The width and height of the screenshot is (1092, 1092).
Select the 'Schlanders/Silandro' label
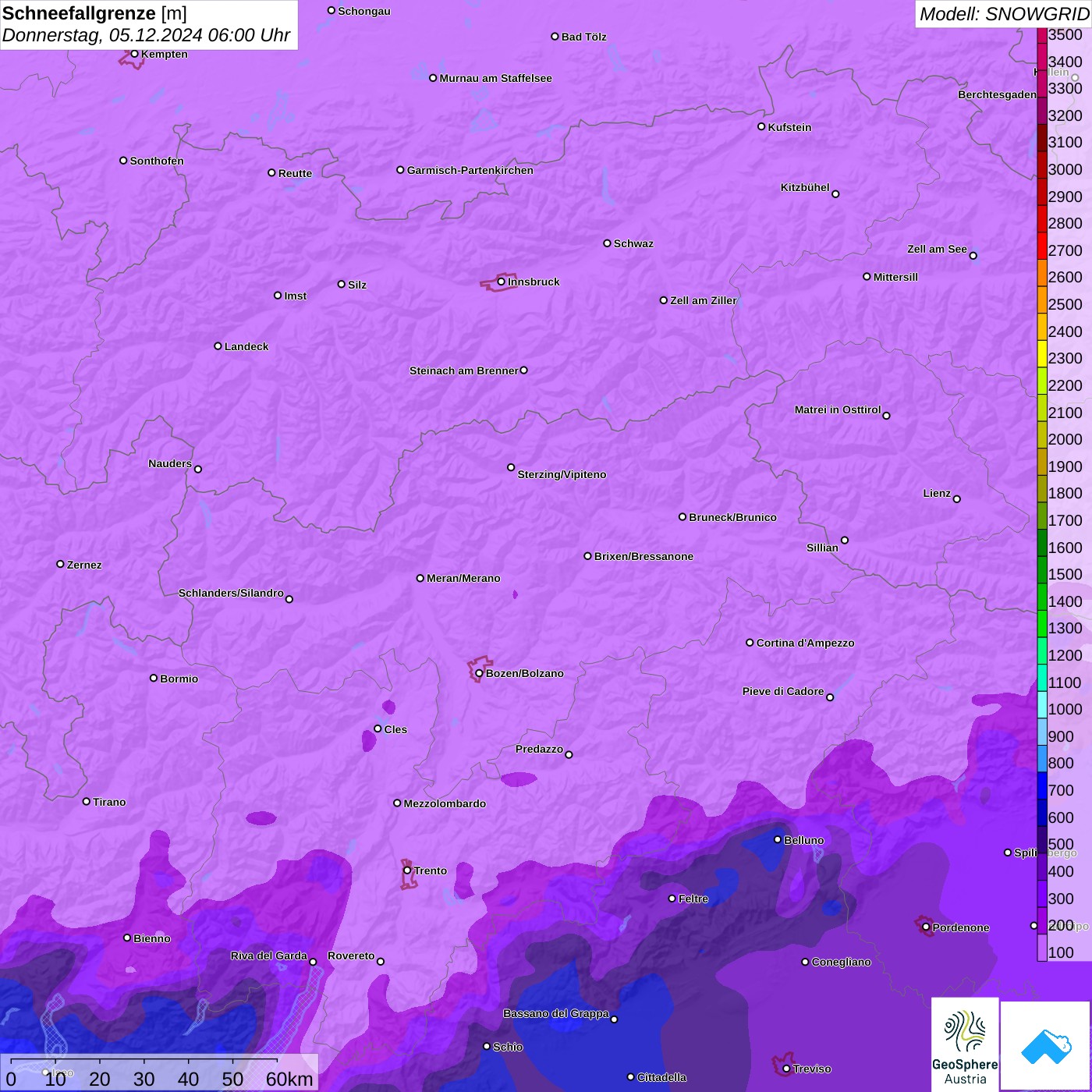(231, 593)
